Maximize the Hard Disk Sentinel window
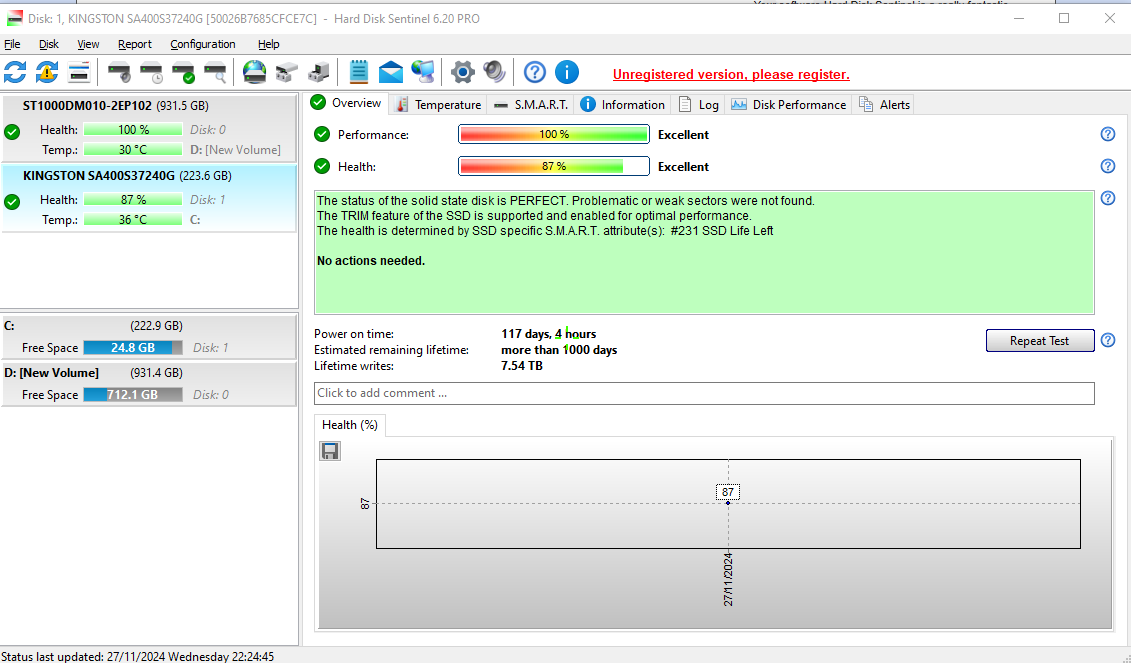Viewport: 1131px width, 663px height. (1064, 18)
